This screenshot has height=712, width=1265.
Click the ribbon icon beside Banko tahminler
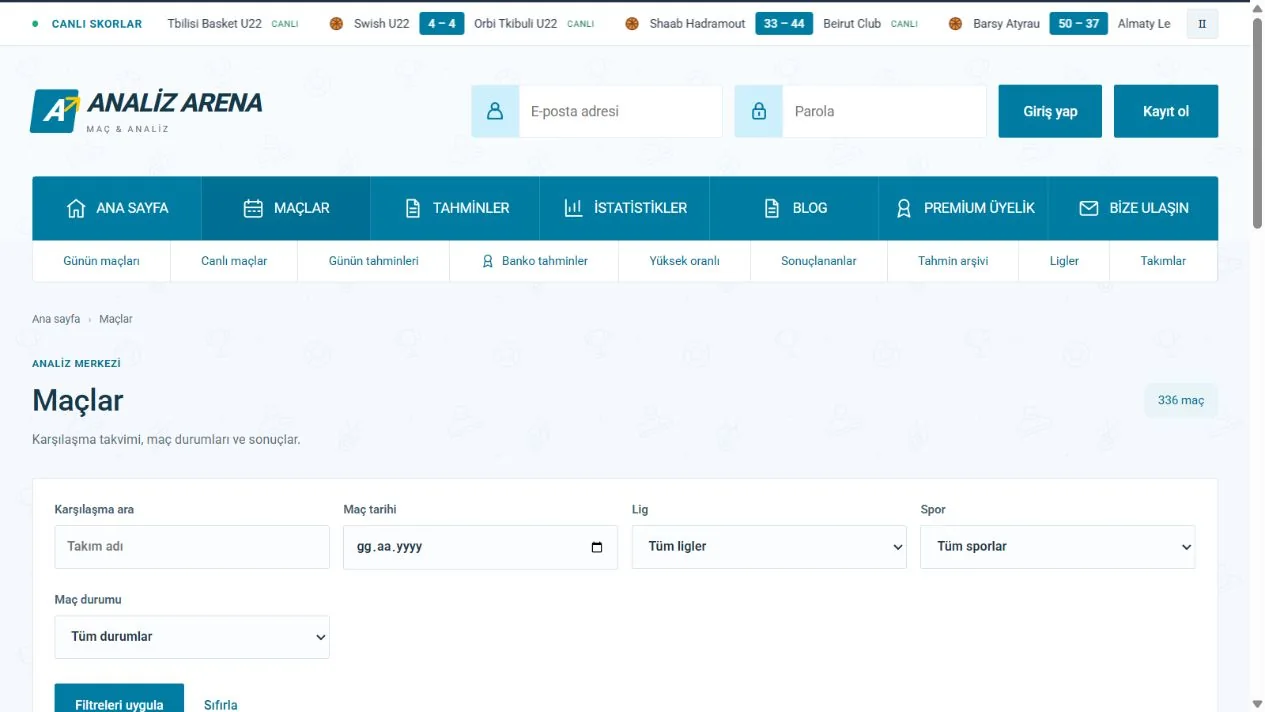tap(488, 261)
